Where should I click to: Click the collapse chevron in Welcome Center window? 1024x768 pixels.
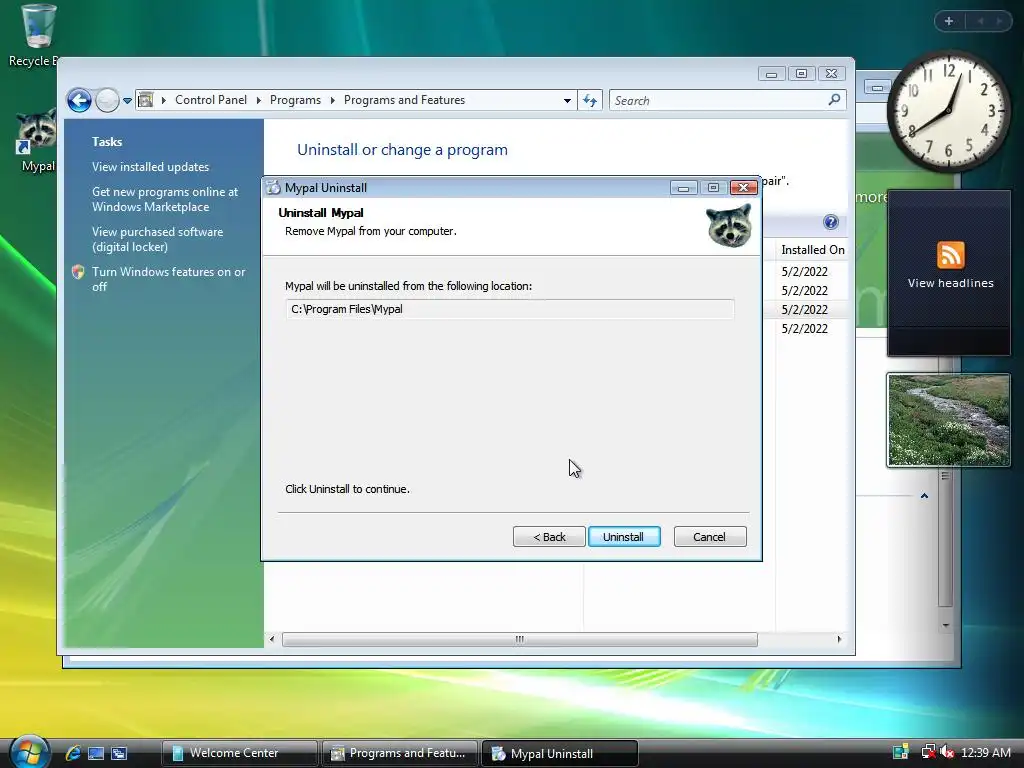(x=924, y=496)
